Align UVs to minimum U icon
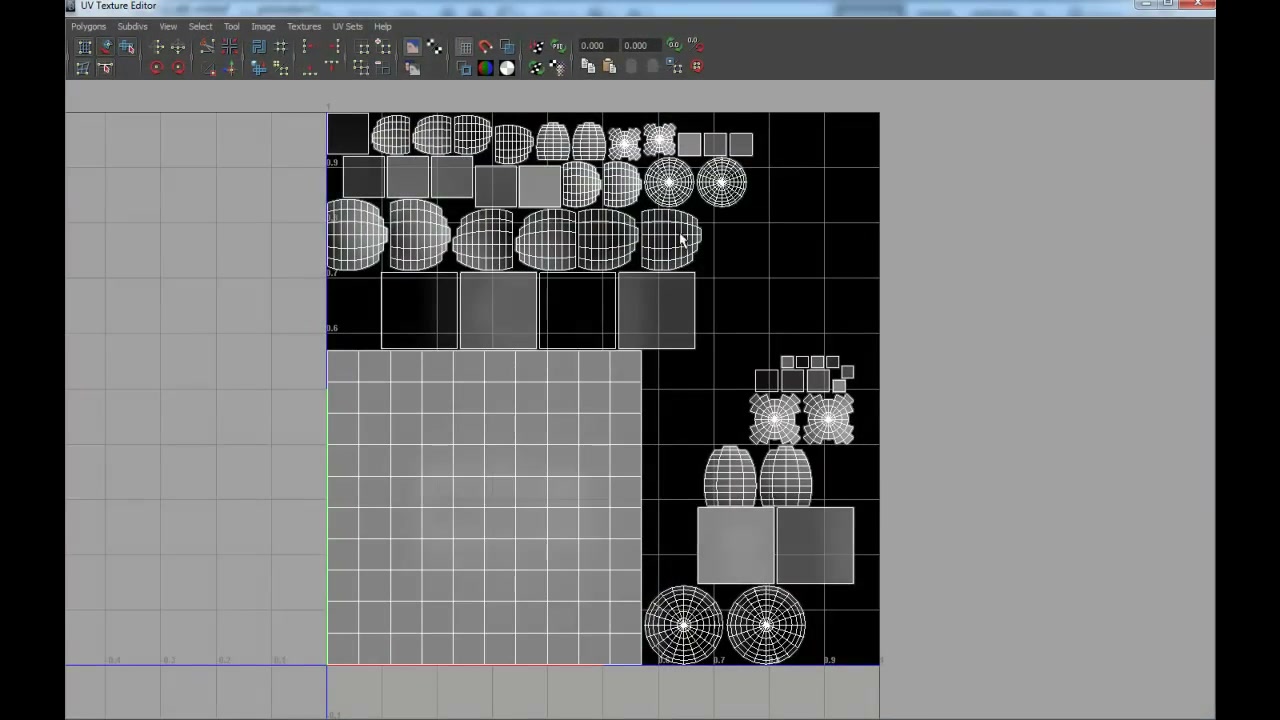Viewport: 1280px width, 720px height. tap(308, 47)
